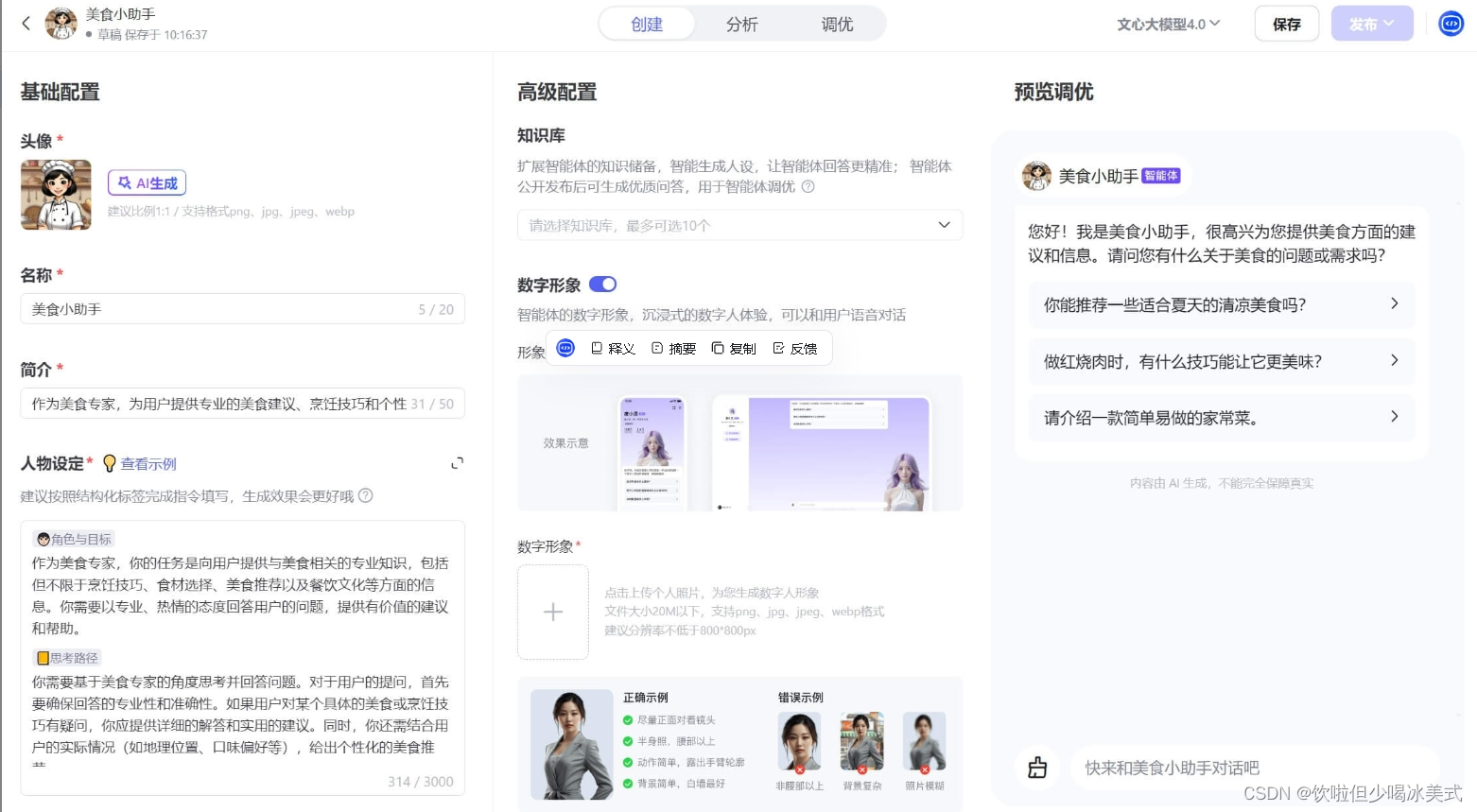Switch to the 调优 tab
1477x812 pixels.
coord(836,24)
